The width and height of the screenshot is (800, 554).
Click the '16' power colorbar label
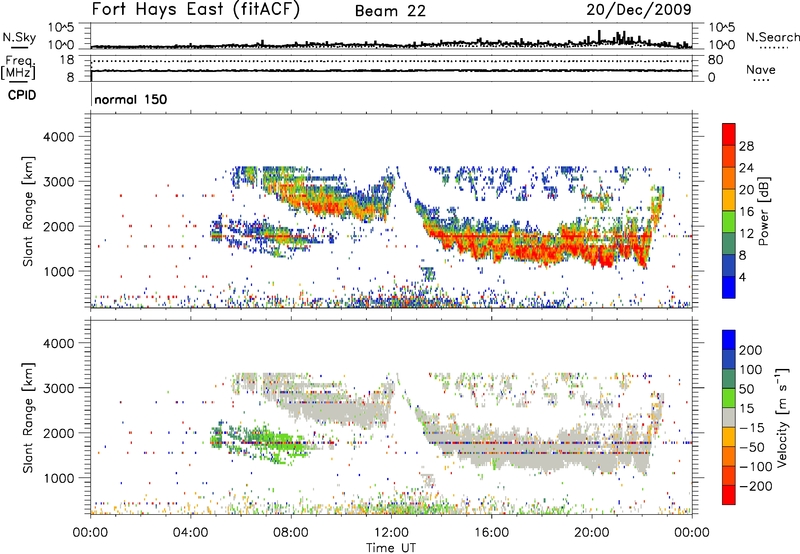tap(746, 212)
